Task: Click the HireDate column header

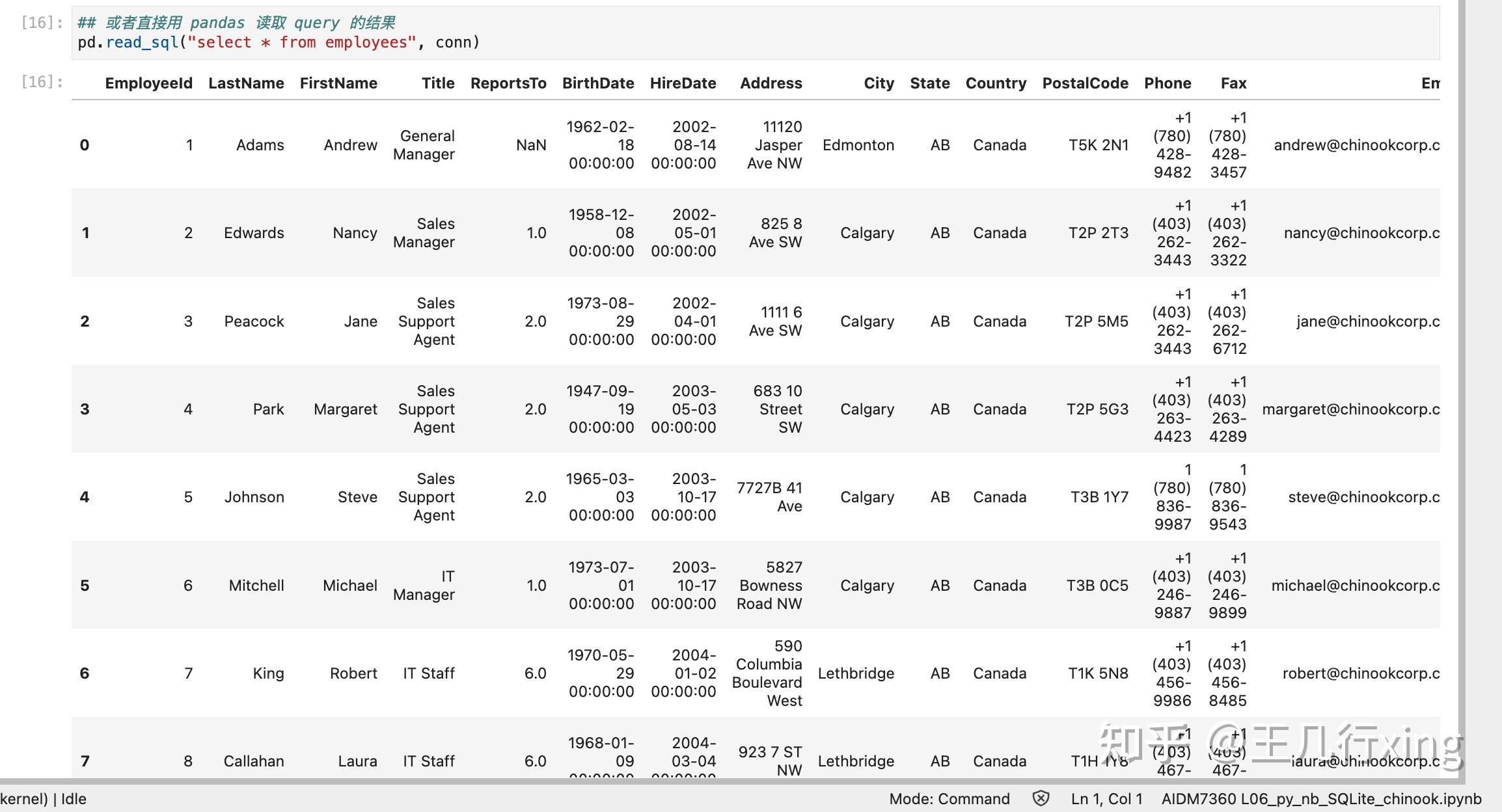Action: (x=683, y=83)
